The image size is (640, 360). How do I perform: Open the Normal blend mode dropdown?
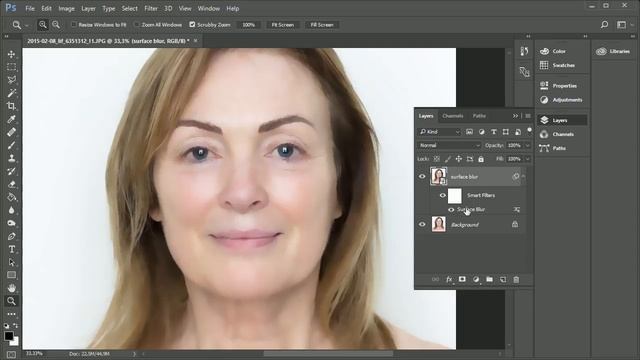pyautogui.click(x=449, y=145)
